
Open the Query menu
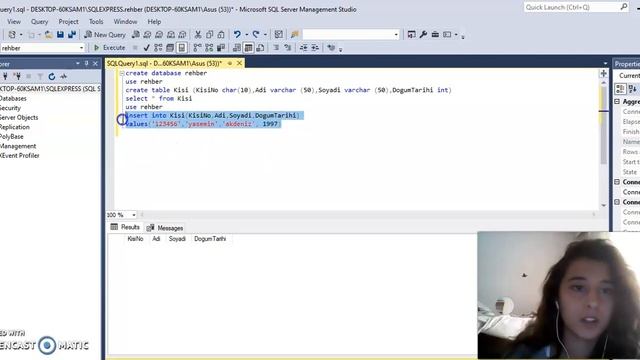(x=39, y=22)
